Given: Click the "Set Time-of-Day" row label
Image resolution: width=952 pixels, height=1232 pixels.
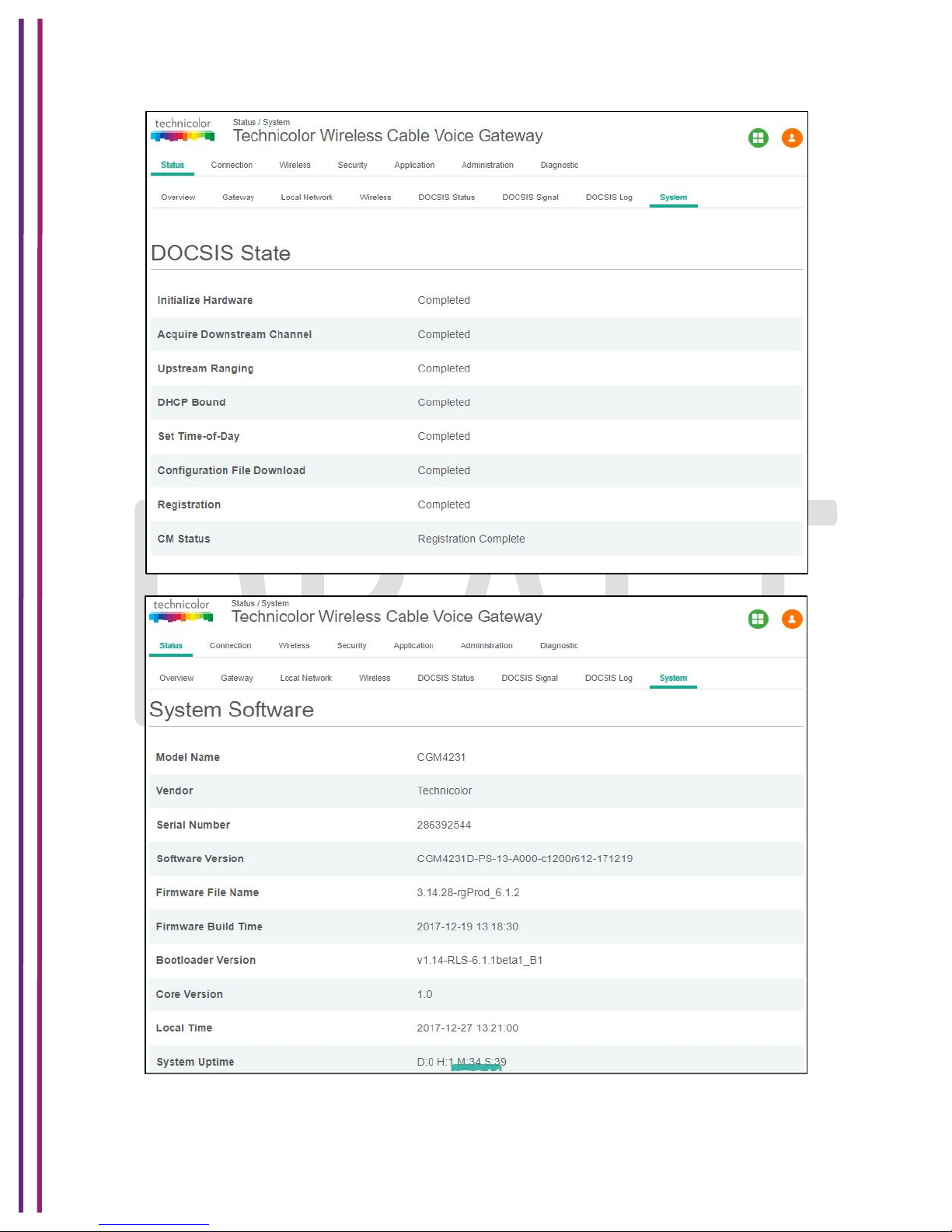Looking at the screenshot, I should (x=199, y=437).
